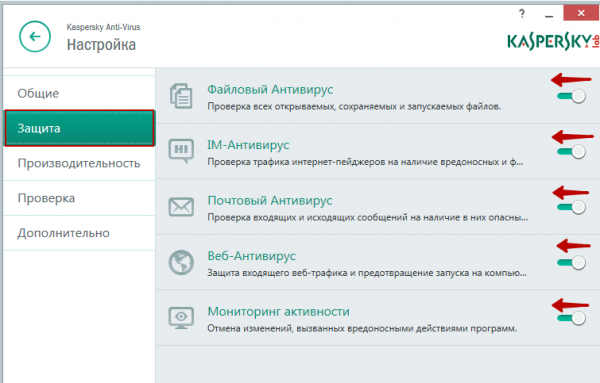Open Веб-Антивирус settings link
The image size is (600, 383).
(251, 256)
